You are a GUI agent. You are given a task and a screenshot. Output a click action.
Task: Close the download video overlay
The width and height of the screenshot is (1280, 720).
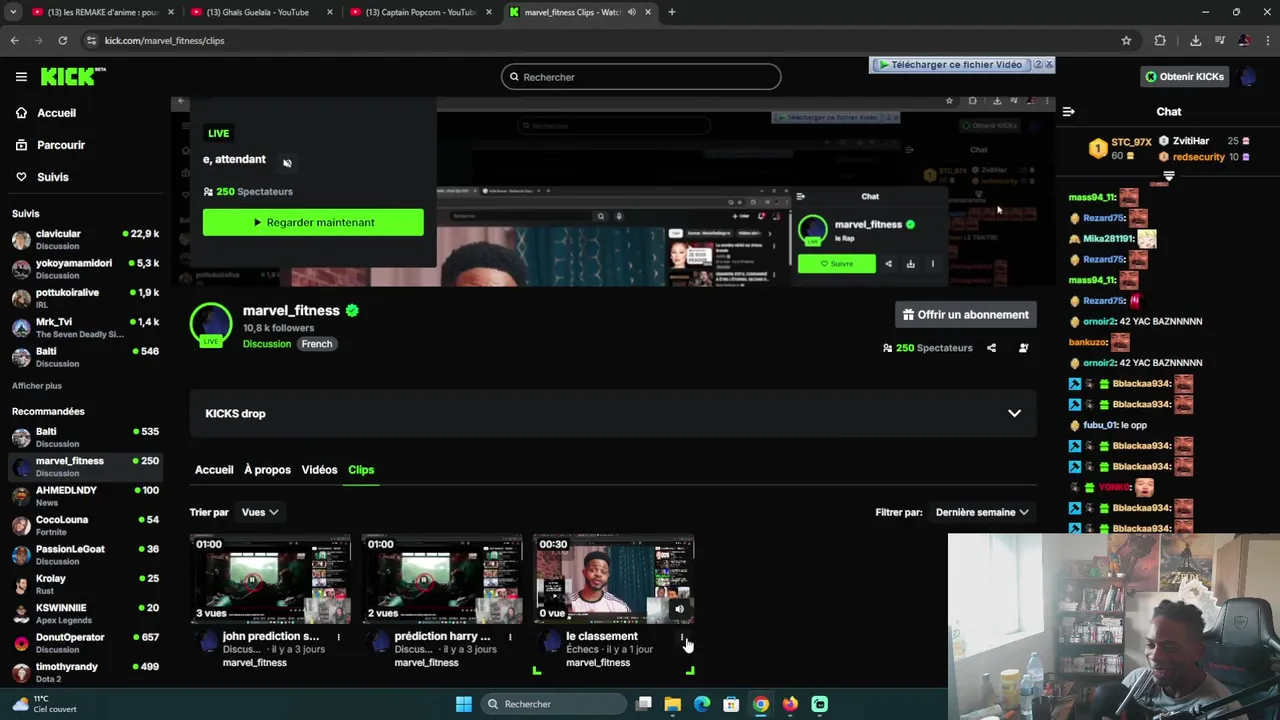1048,64
